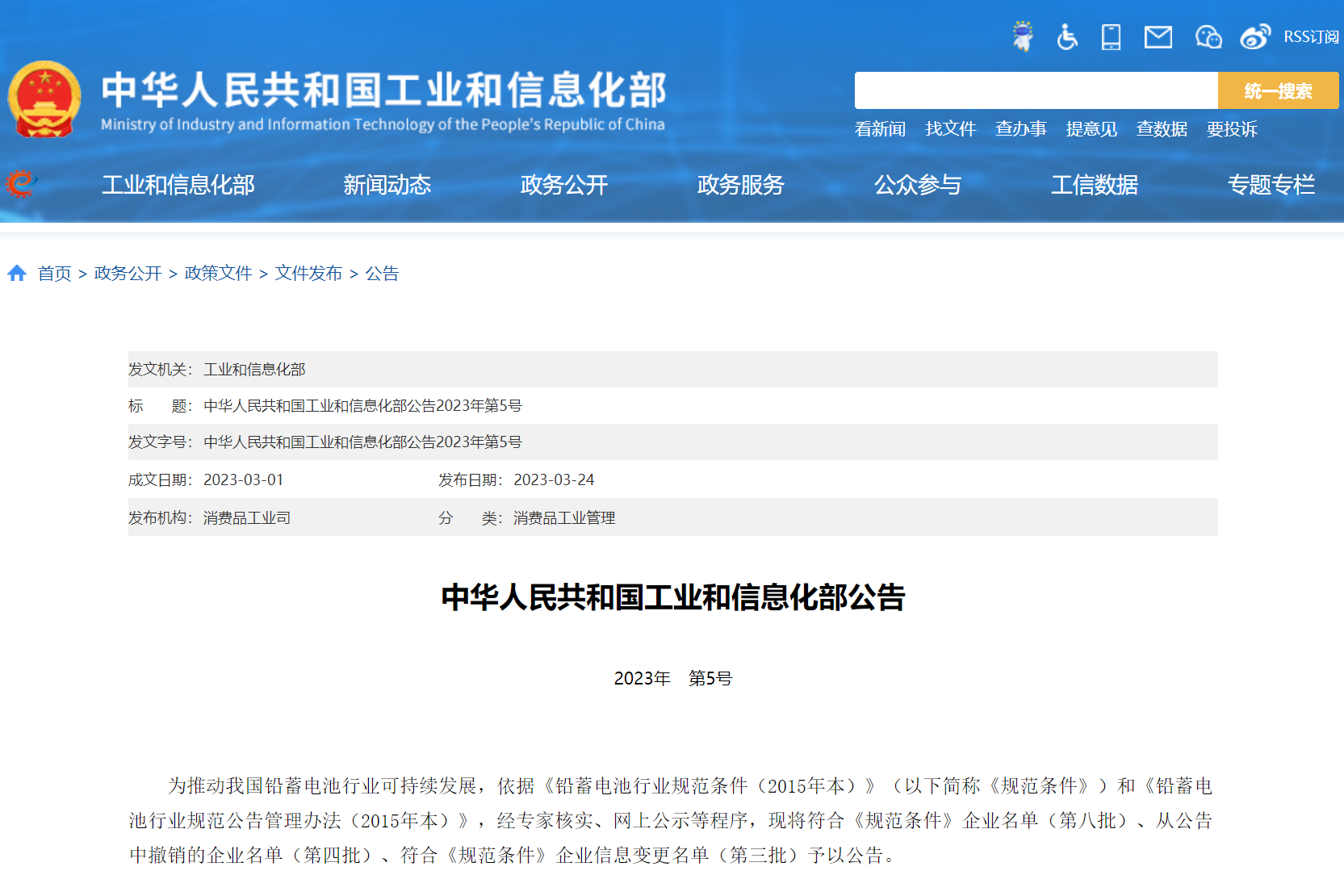Click the 看新闻 quick link
Screen dimensions: 1344x896
coord(881,129)
